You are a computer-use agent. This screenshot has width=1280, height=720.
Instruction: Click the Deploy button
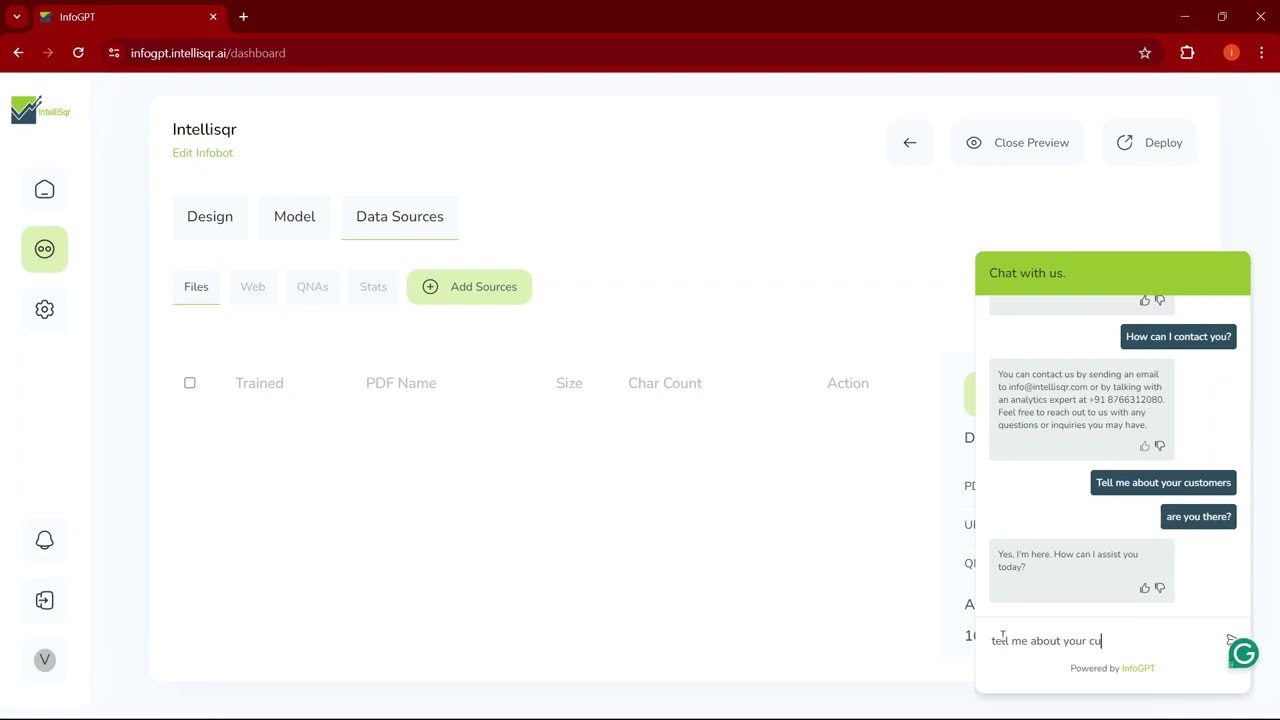[1149, 143]
